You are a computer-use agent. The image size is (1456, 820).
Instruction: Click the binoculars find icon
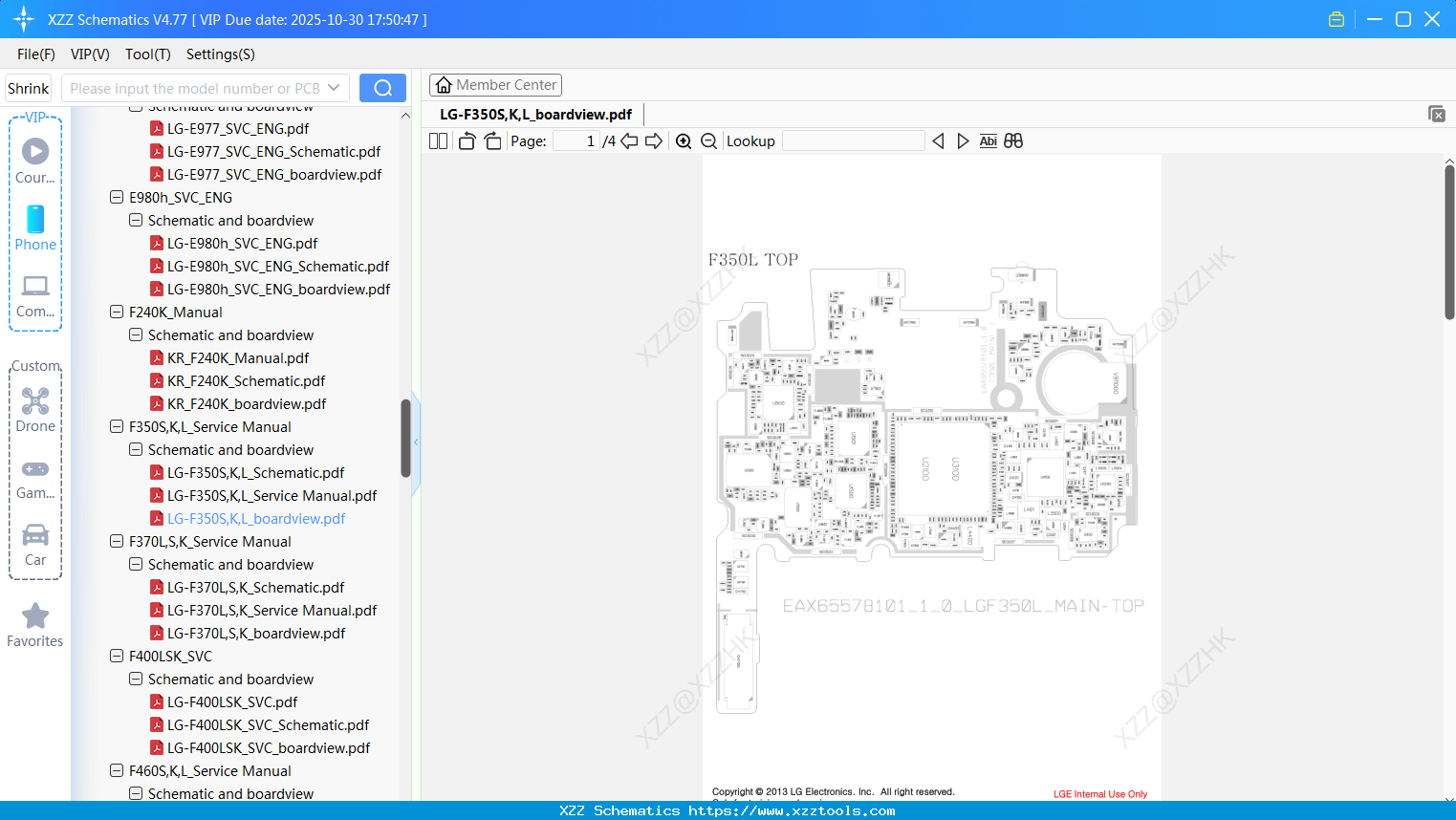point(1013,140)
